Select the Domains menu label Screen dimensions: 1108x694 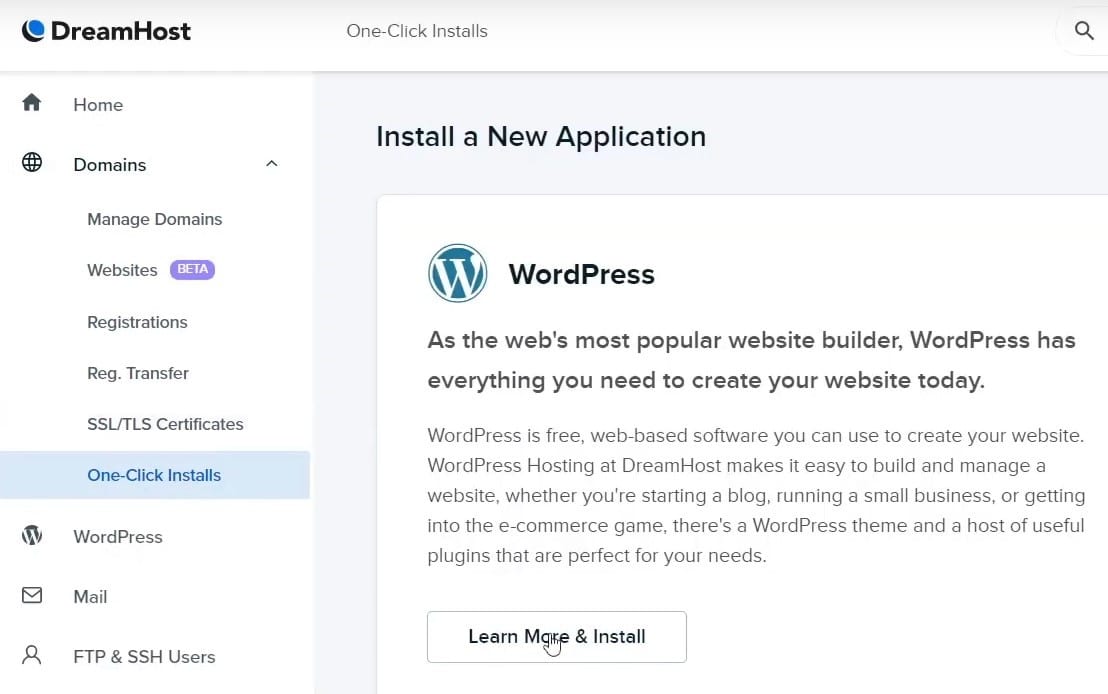coord(110,165)
